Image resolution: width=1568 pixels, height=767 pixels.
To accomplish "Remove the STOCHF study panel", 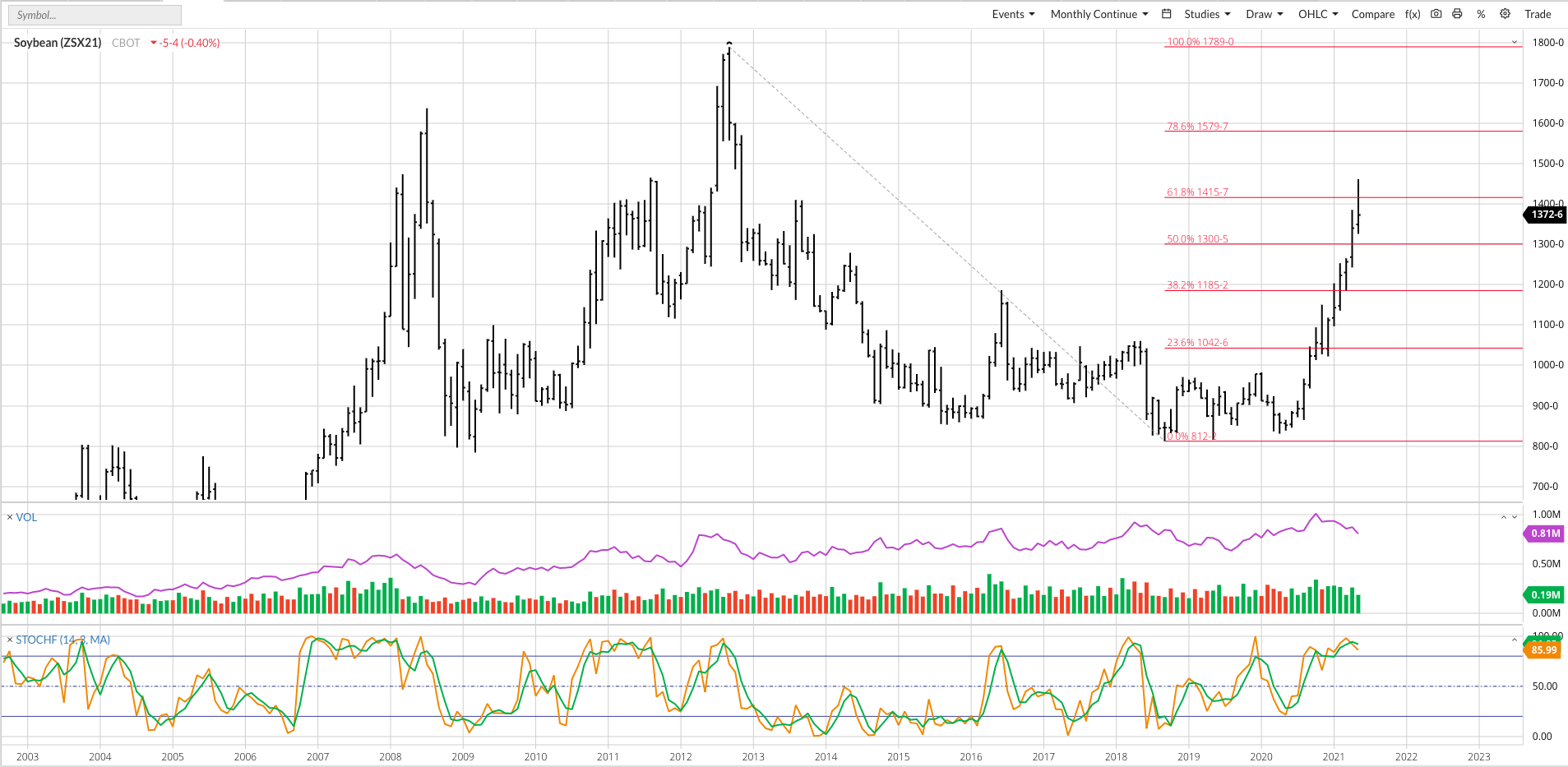I will (10, 640).
